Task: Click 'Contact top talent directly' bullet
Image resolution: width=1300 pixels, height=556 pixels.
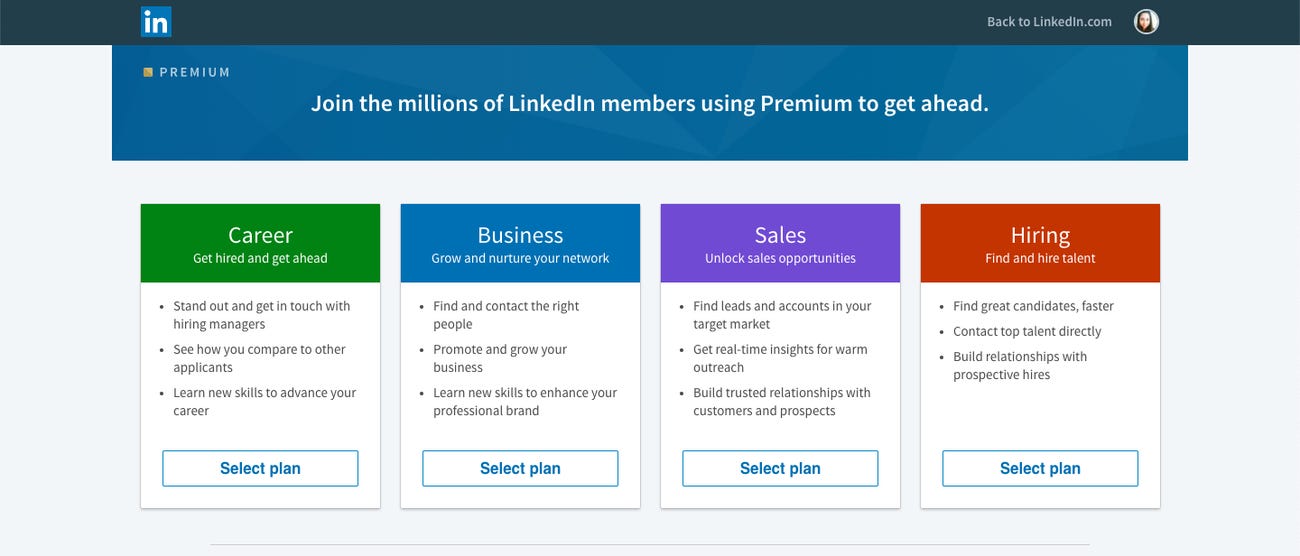Action: coord(1027,331)
